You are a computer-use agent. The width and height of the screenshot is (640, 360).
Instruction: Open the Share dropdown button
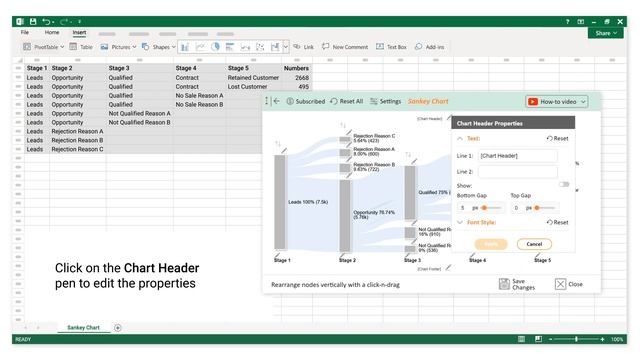point(606,33)
